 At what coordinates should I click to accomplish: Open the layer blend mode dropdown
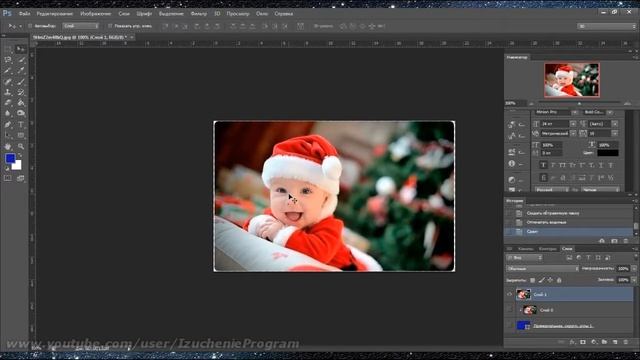[542, 269]
